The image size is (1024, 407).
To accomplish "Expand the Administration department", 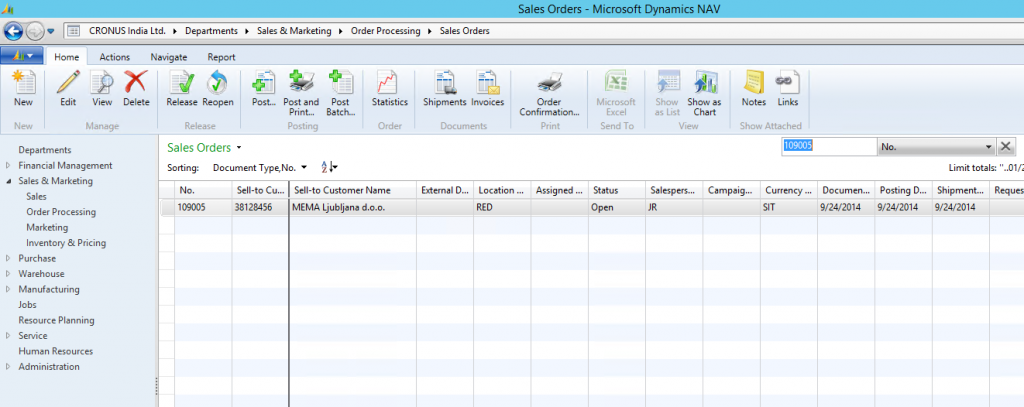I will [x=8, y=367].
